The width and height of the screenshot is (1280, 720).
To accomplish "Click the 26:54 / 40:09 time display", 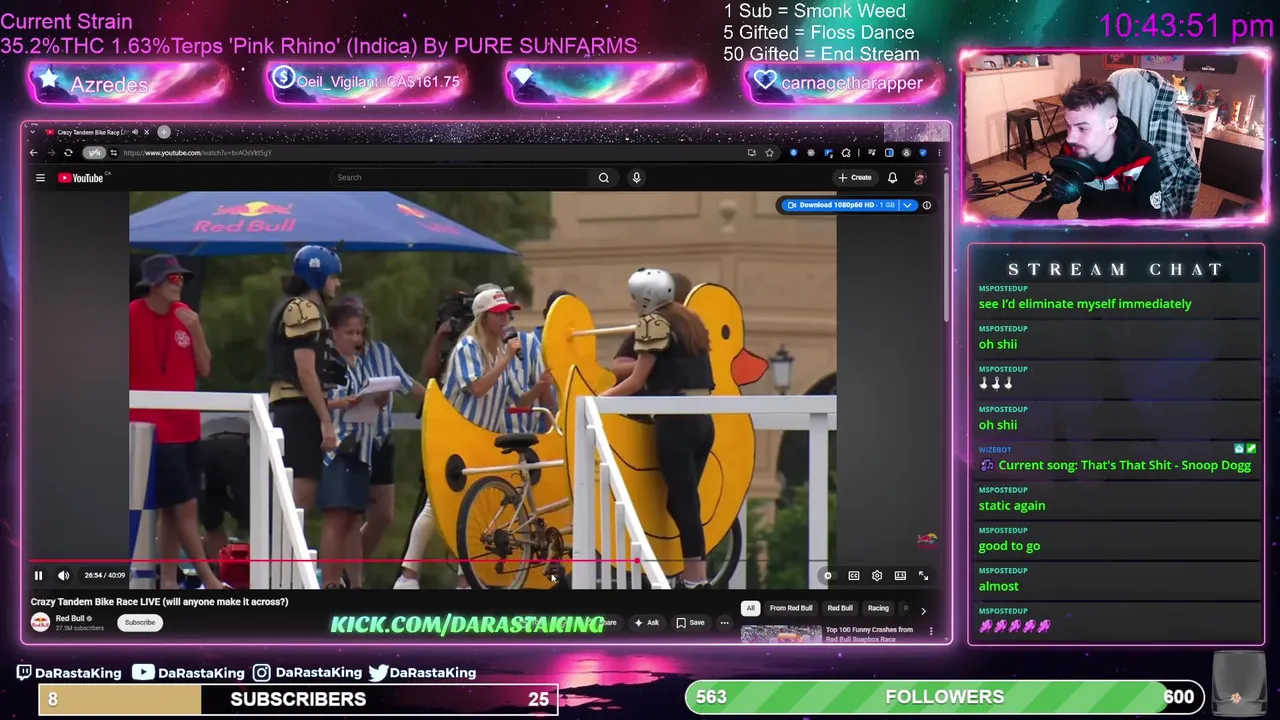I will (105, 575).
